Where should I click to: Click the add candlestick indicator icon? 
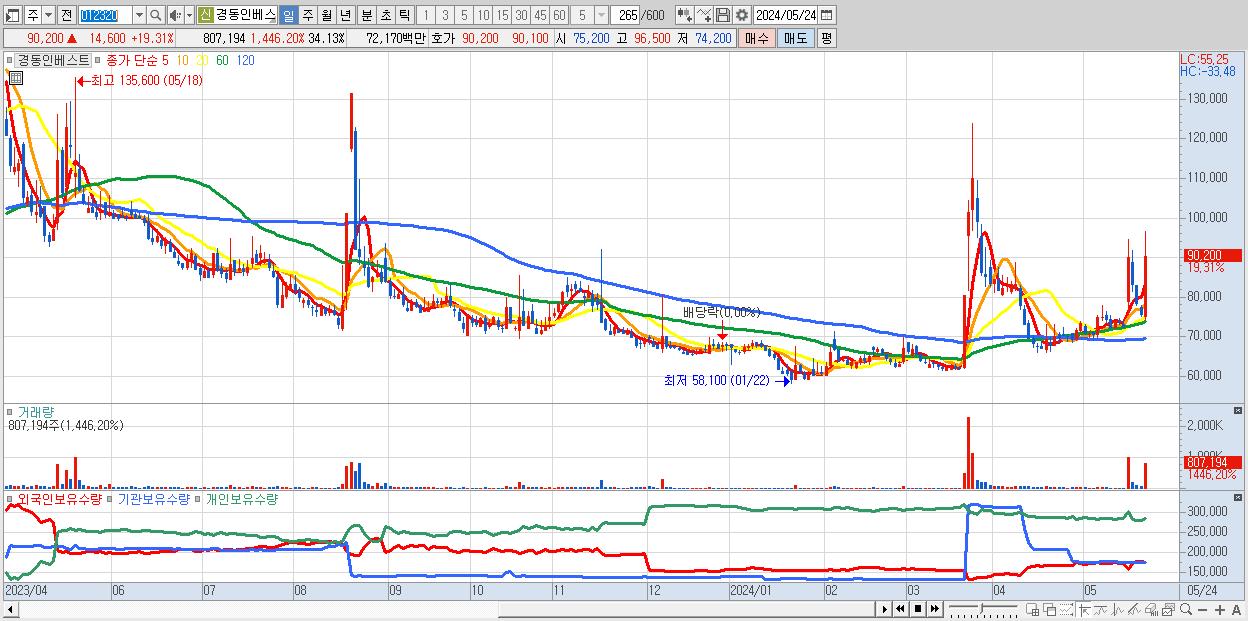coord(685,15)
